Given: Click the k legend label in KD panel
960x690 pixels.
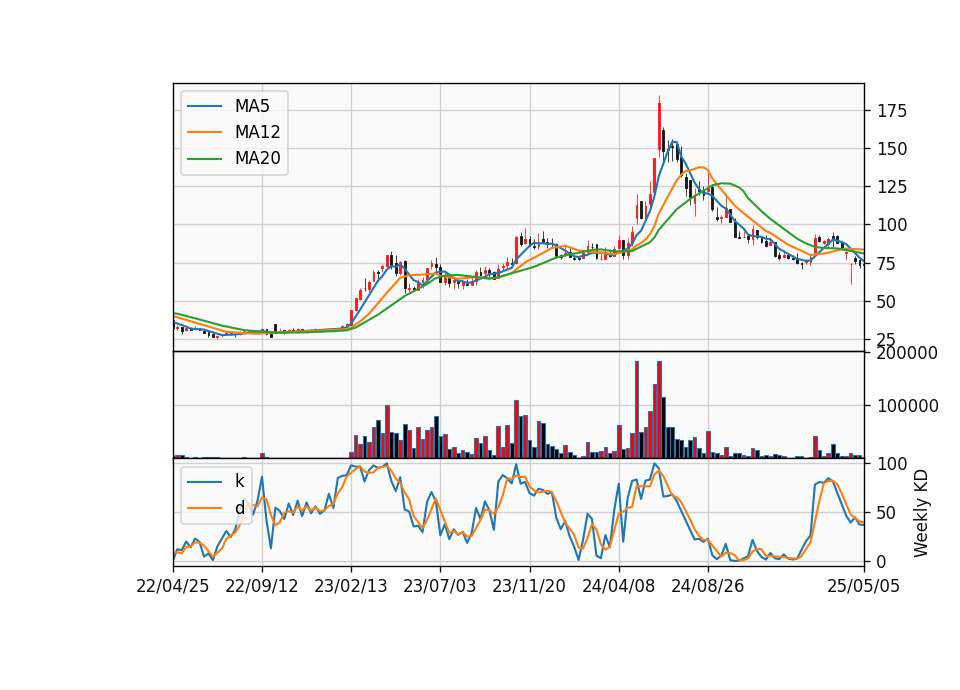Looking at the screenshot, I should click(x=239, y=481).
